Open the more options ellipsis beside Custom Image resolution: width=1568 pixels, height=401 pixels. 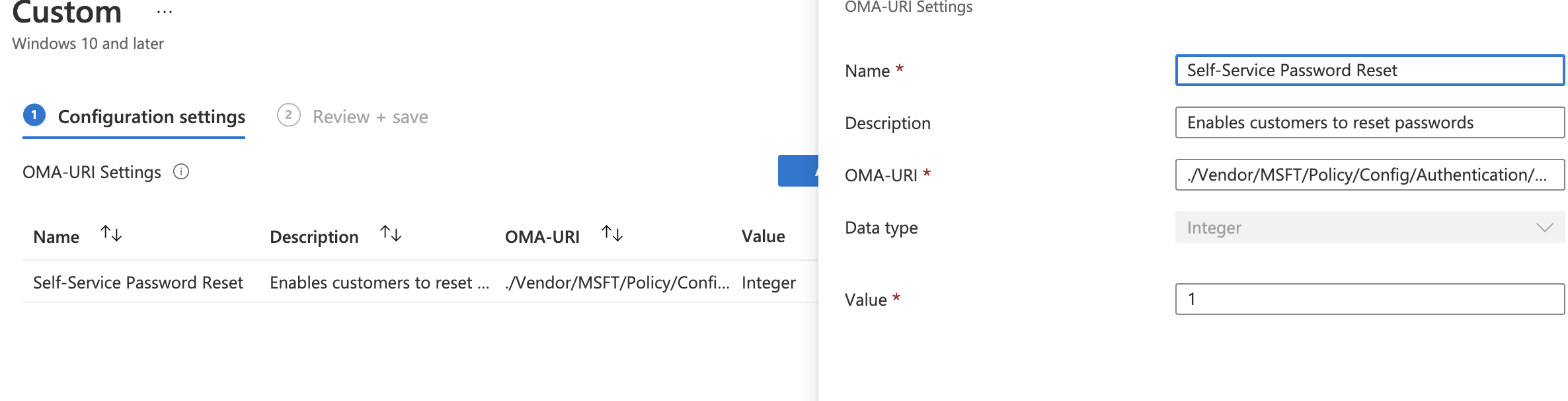pos(165,13)
